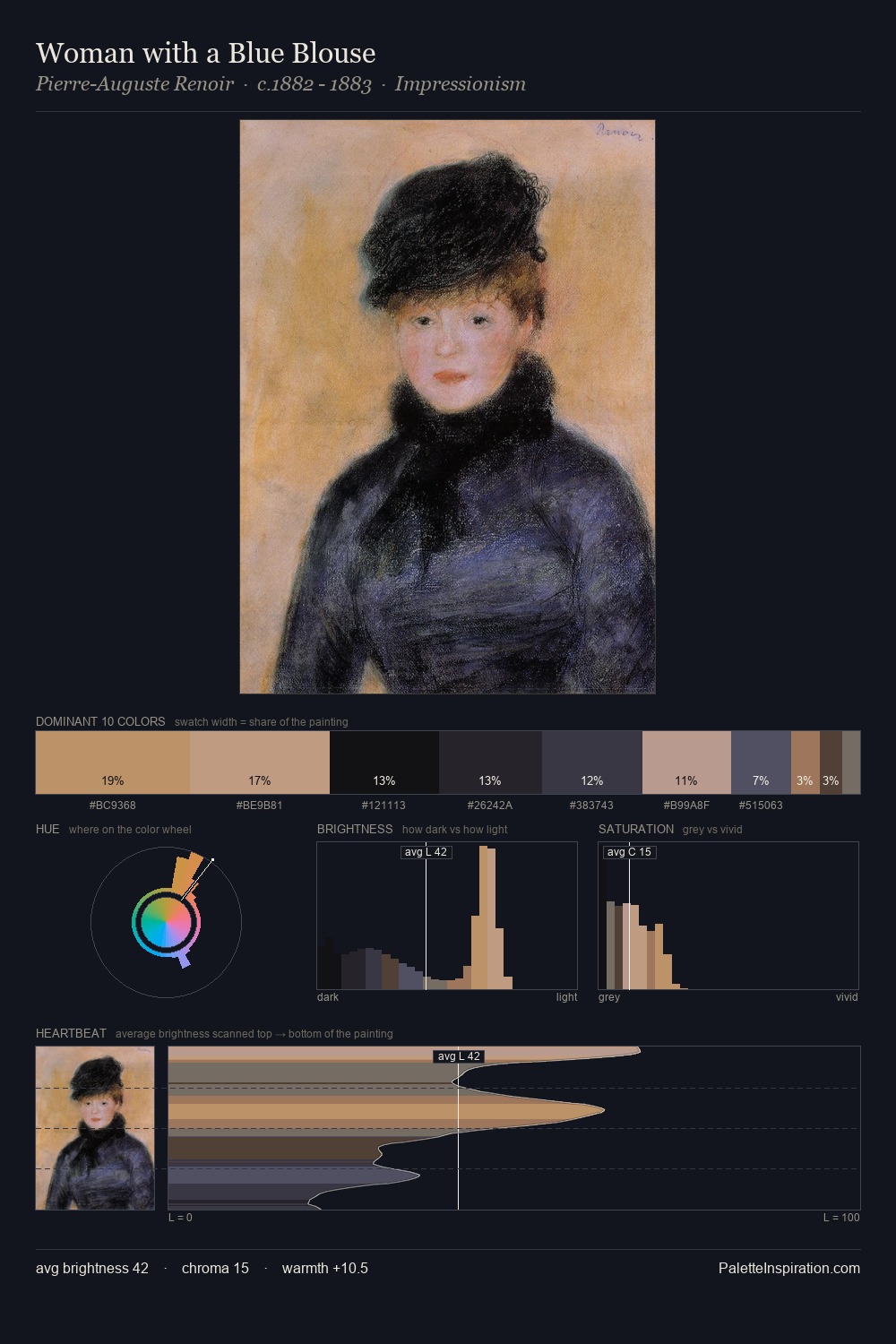The image size is (896, 1344).
Task: Select the #383743 slate swatch at 12%
Action: [592, 762]
